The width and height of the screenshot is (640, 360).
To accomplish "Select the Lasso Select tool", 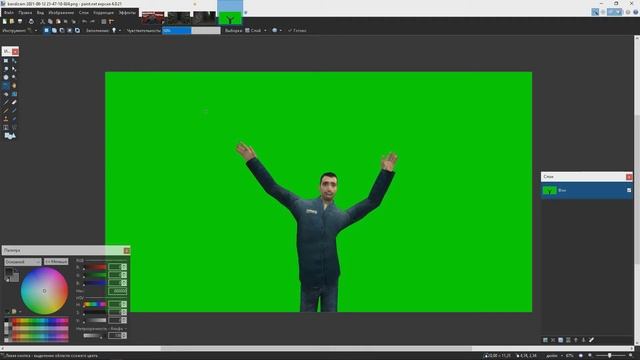I will pyautogui.click(x=6, y=69).
